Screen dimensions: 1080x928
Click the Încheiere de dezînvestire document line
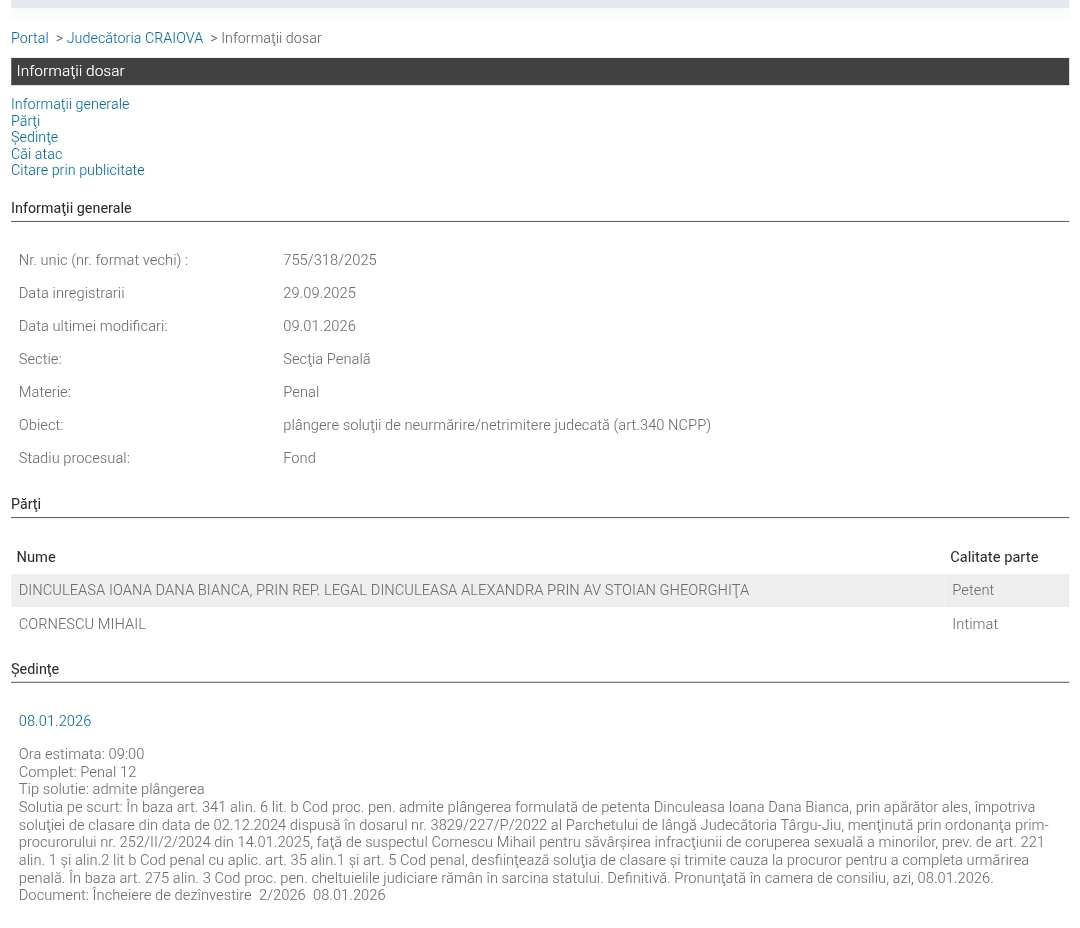202,895
